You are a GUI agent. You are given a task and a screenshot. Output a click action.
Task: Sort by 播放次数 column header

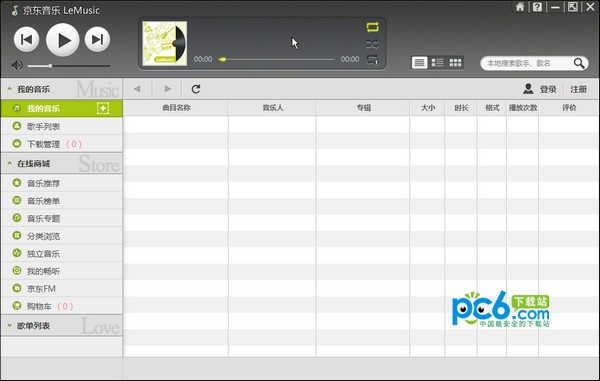point(523,108)
